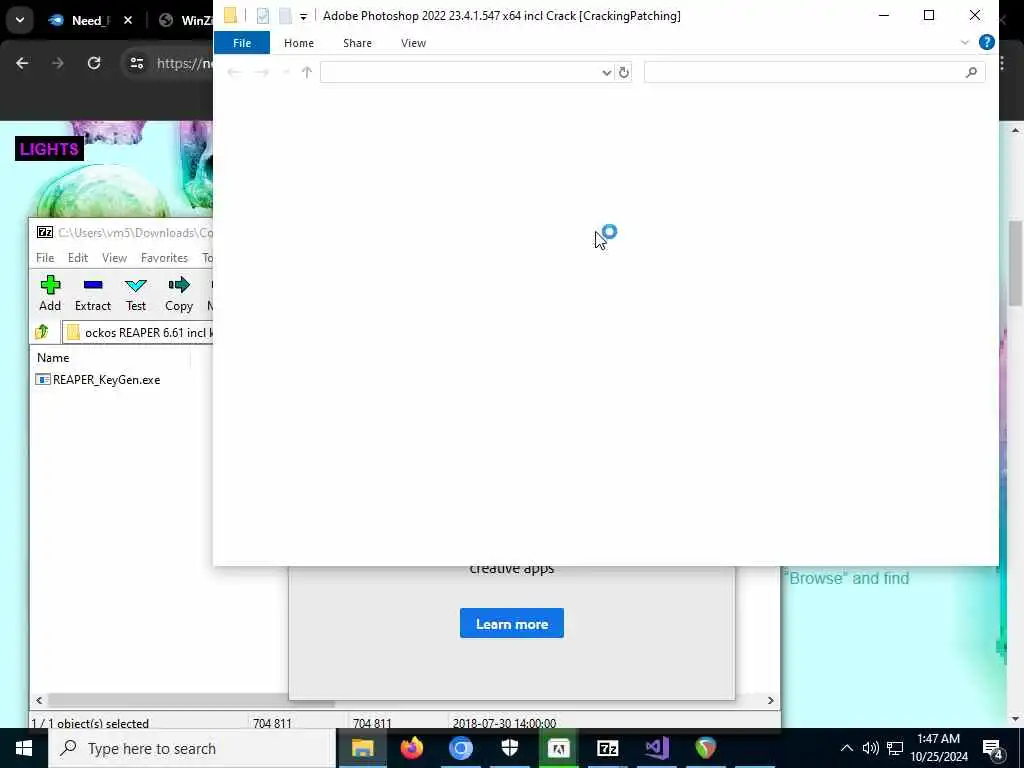
Task: Click the Test button in 7-Zip
Action: pyautogui.click(x=136, y=293)
